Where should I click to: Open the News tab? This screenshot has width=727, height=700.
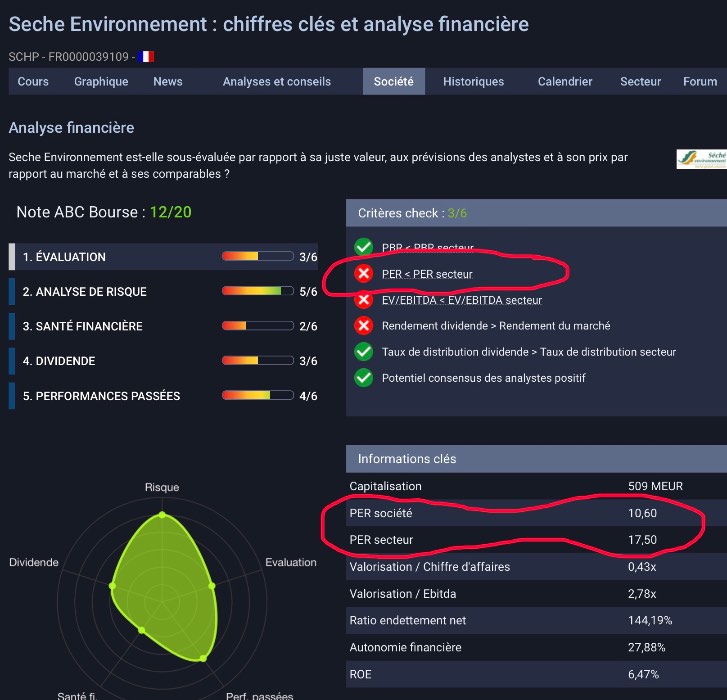coord(168,82)
